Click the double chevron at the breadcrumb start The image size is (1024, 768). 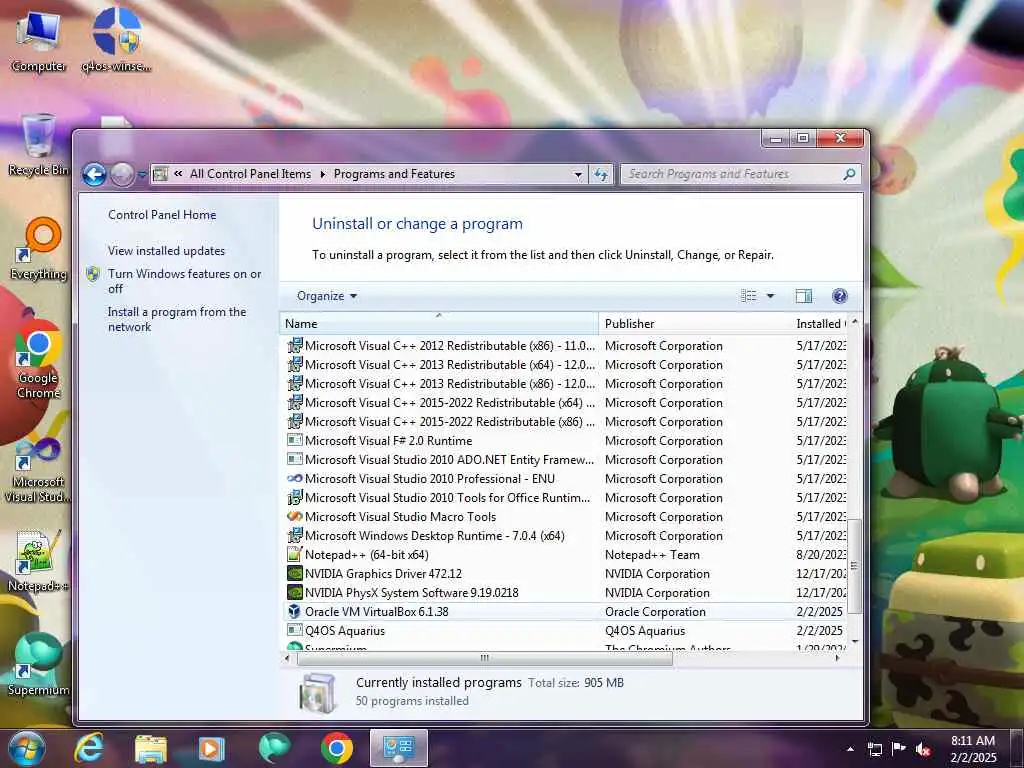(178, 174)
